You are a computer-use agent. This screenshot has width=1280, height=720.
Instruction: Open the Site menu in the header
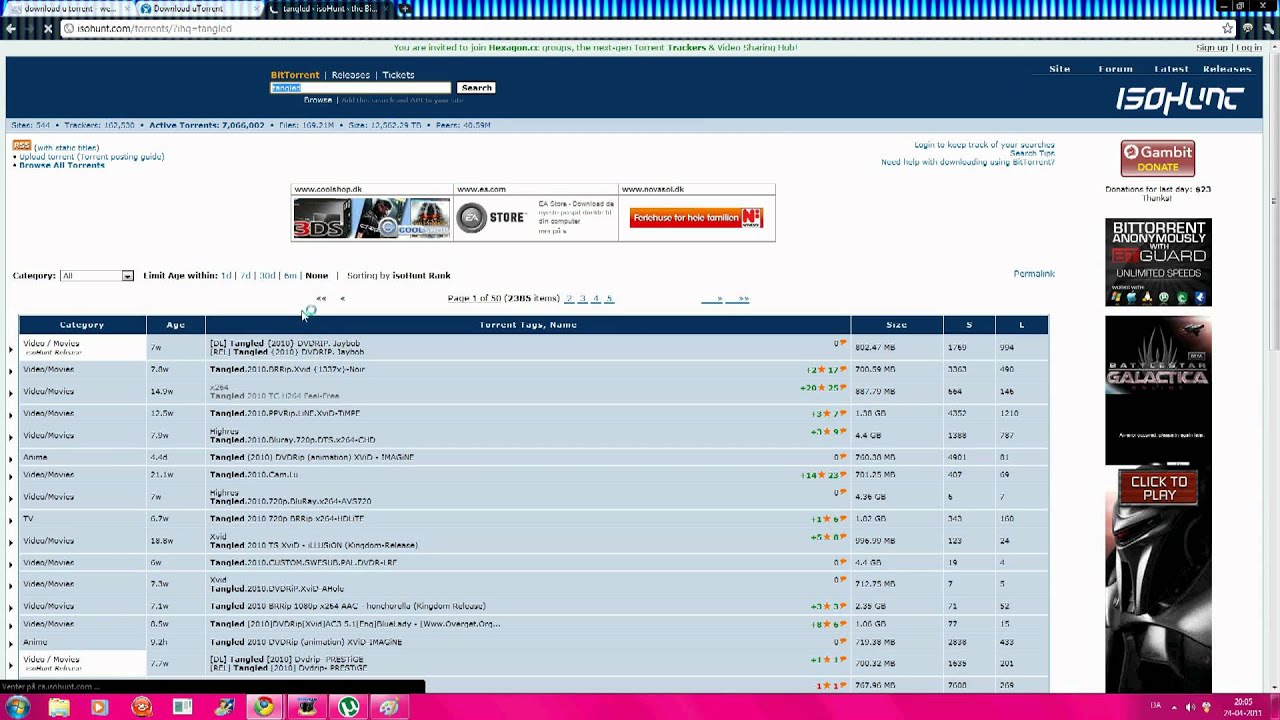(1059, 69)
